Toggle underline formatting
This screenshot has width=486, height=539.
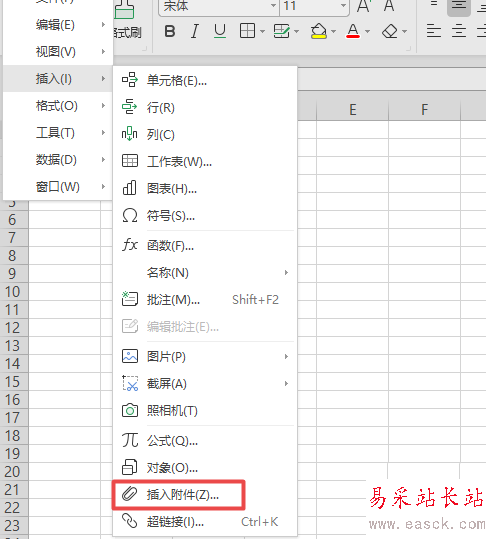[x=220, y=31]
